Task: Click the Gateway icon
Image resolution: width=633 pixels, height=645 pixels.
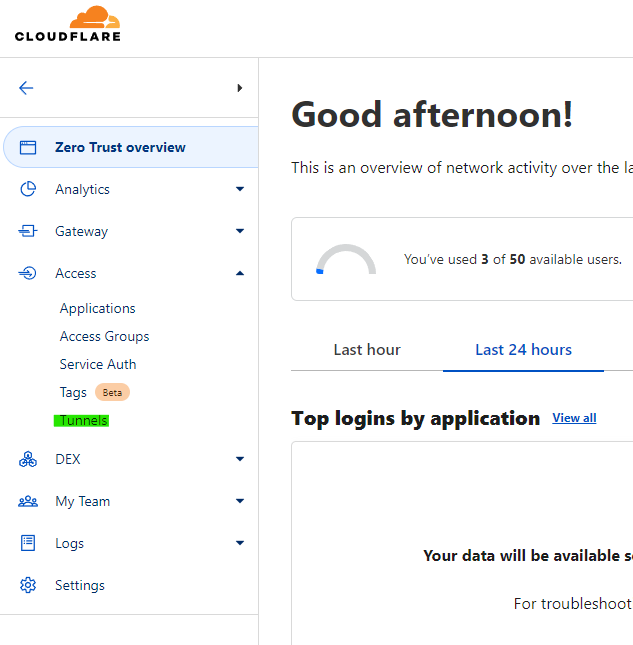Action: pyautogui.click(x=28, y=231)
